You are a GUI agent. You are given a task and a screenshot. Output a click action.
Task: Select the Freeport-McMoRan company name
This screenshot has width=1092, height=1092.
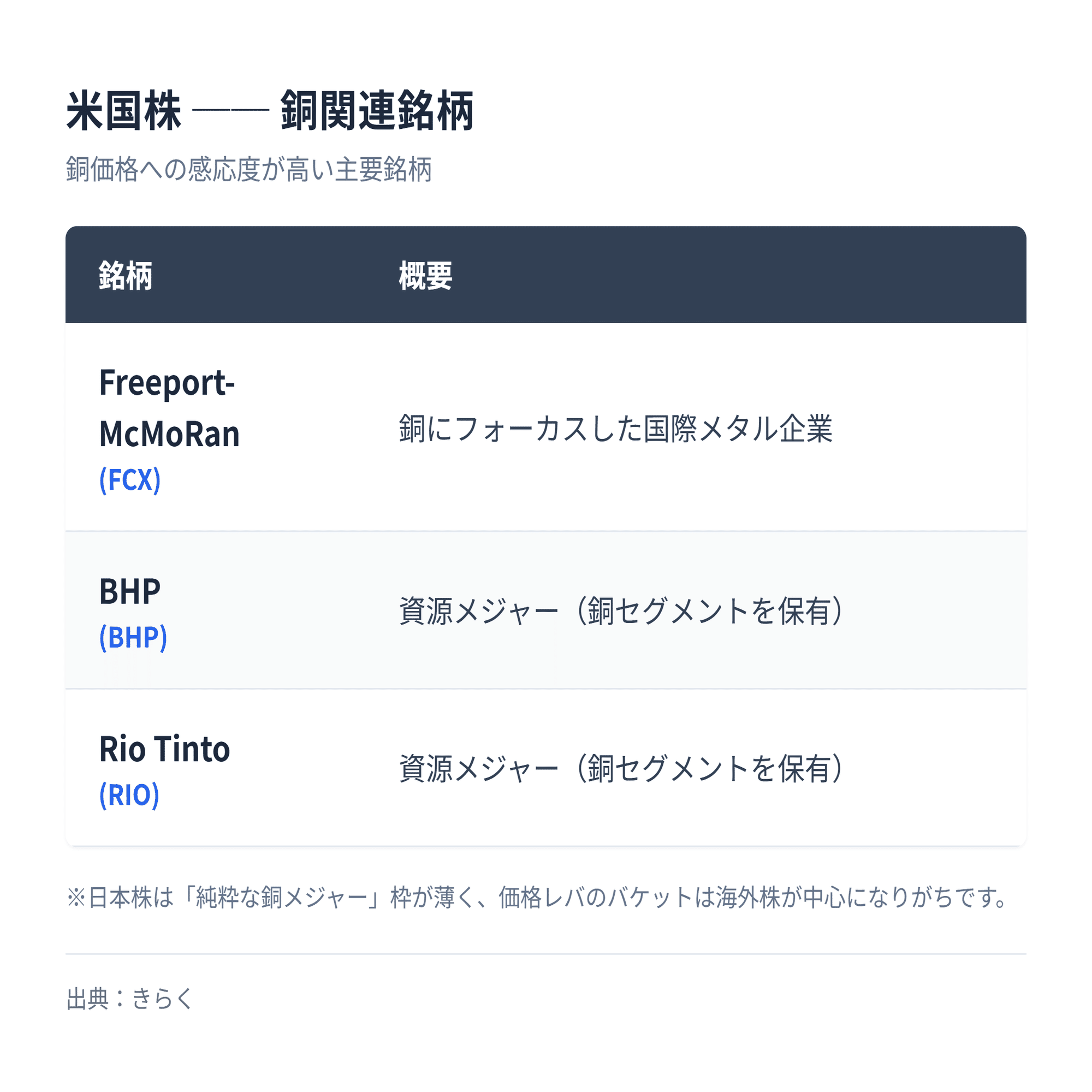click(169, 408)
